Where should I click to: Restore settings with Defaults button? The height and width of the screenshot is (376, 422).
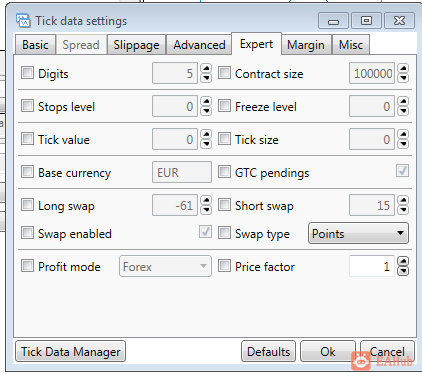coord(268,351)
